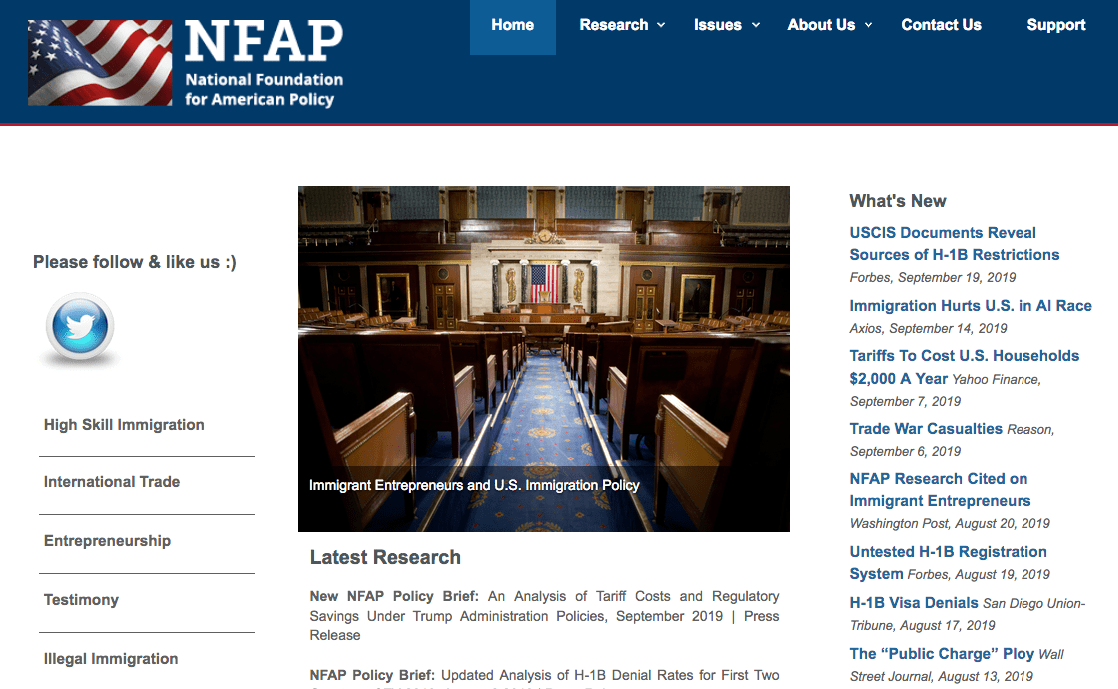Select Entrepreneurship in sidebar

pos(108,541)
